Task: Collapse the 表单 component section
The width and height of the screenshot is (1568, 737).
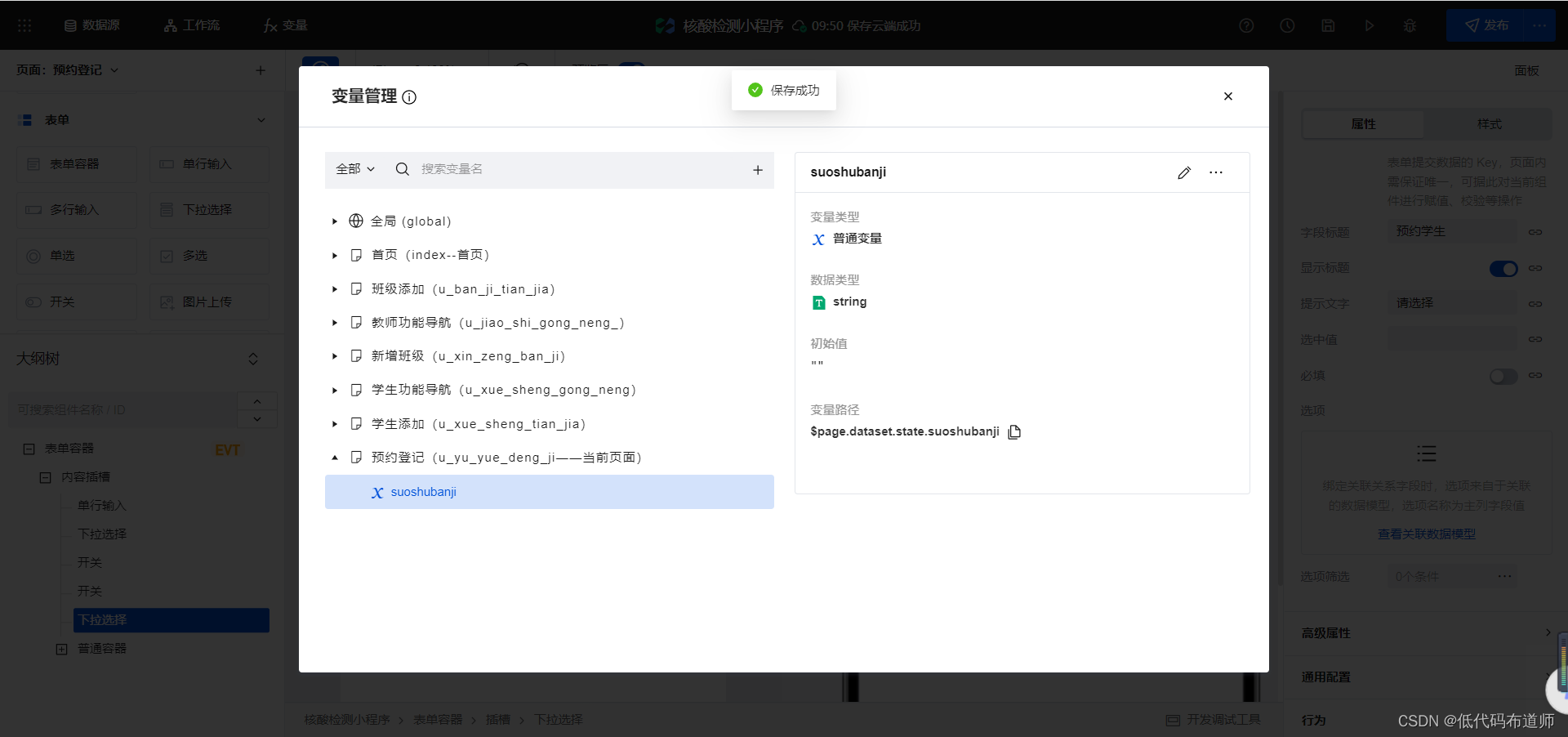Action: pos(261,120)
